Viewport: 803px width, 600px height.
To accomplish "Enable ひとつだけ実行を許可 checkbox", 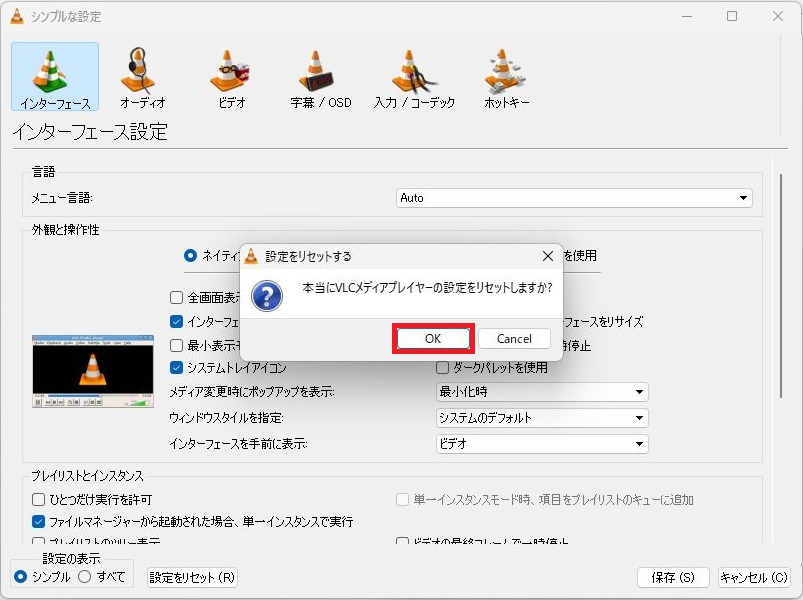I will tap(38, 499).
